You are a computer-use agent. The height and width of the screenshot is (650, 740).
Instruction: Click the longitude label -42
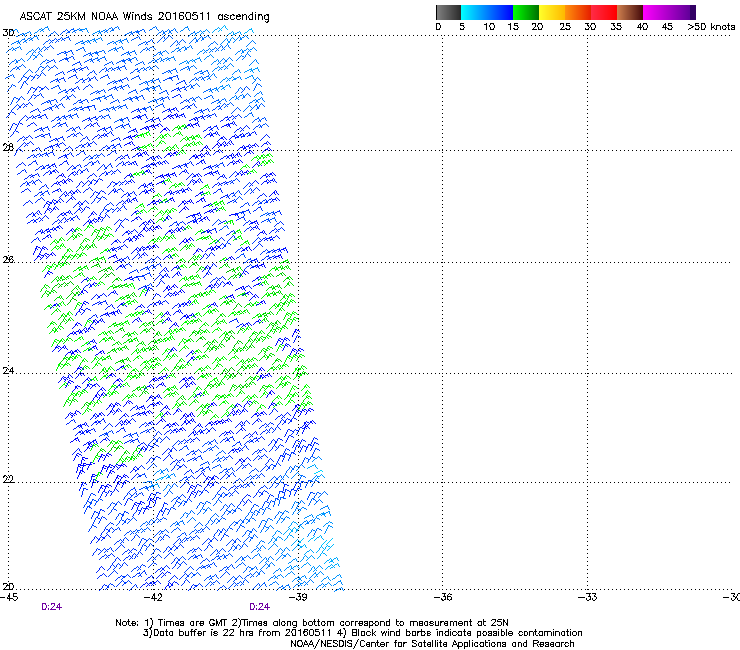click(x=153, y=597)
